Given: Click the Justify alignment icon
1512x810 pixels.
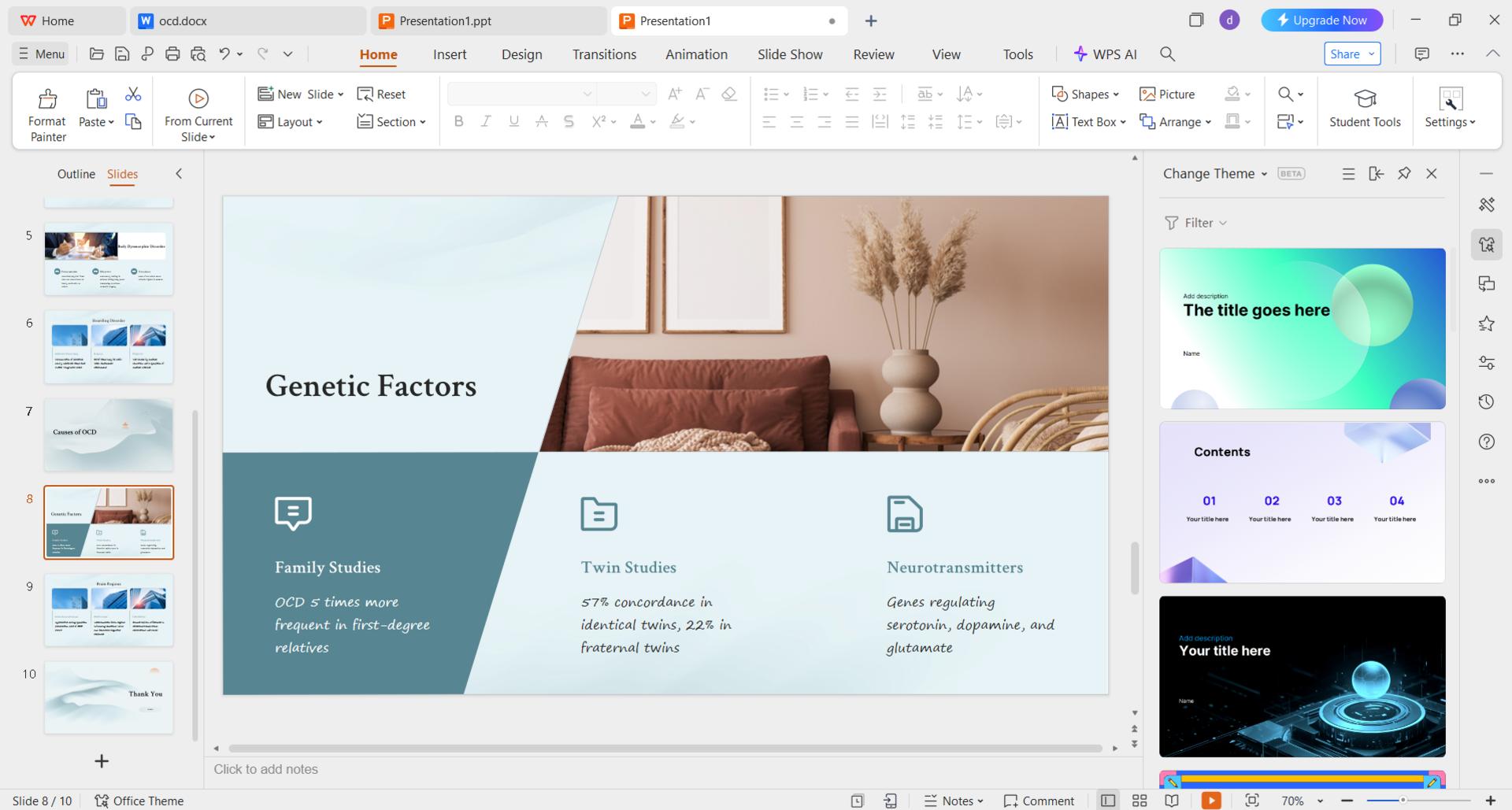Looking at the screenshot, I should pos(851,121).
